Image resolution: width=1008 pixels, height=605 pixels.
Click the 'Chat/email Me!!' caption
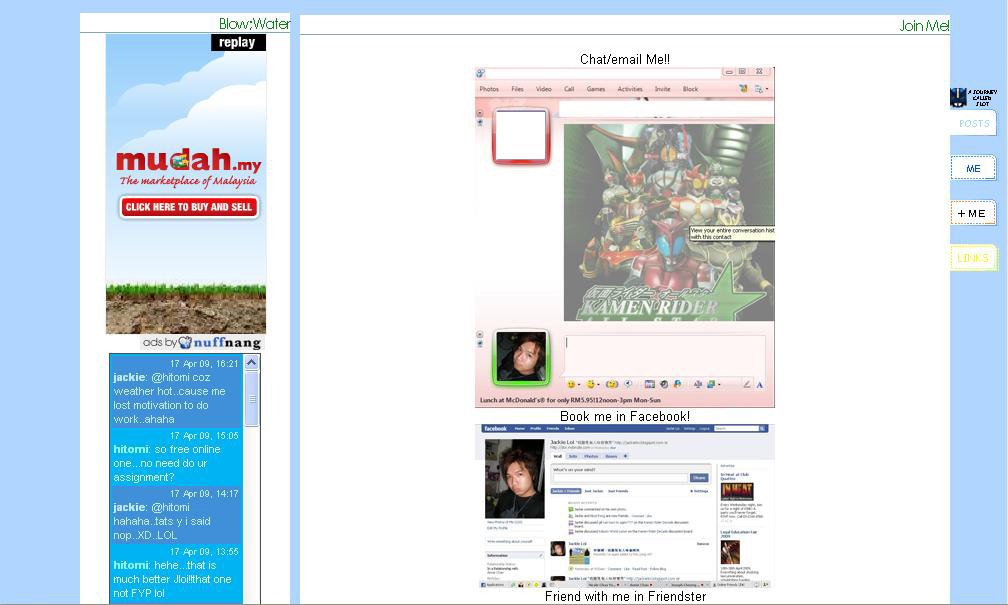[x=625, y=59]
